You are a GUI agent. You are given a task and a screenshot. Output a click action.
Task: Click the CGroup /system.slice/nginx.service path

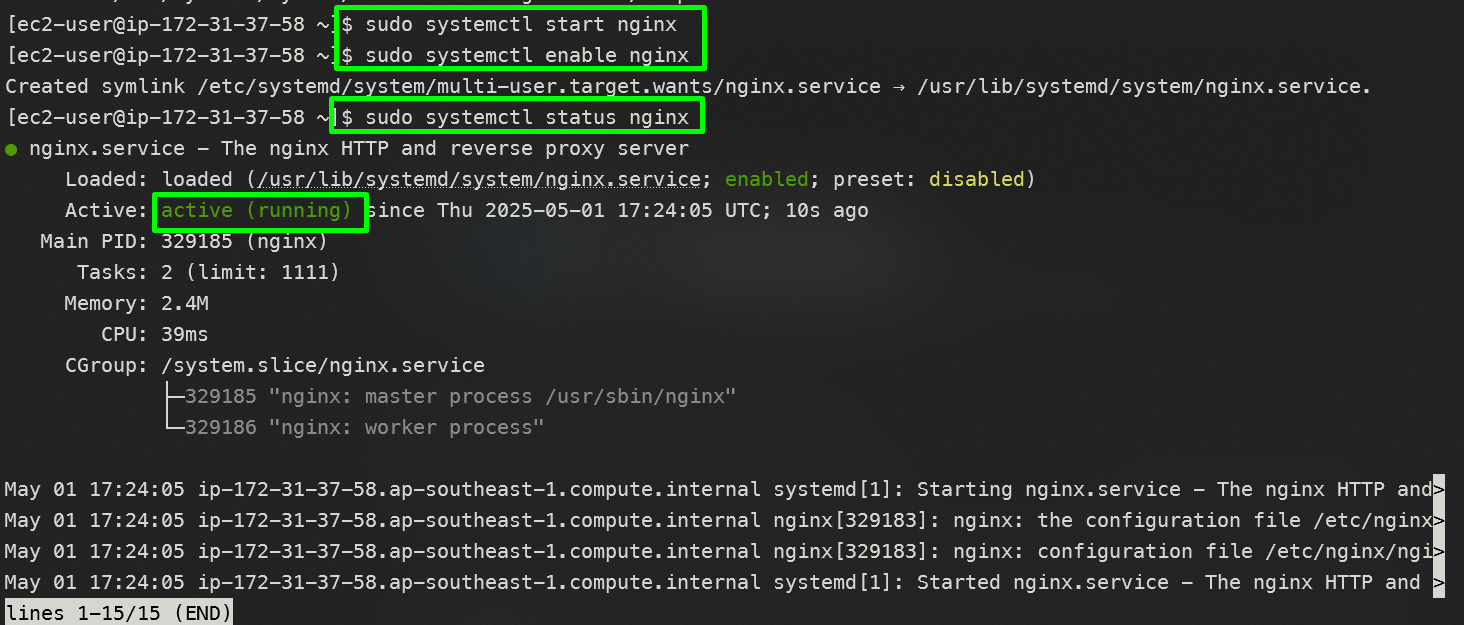point(323,365)
